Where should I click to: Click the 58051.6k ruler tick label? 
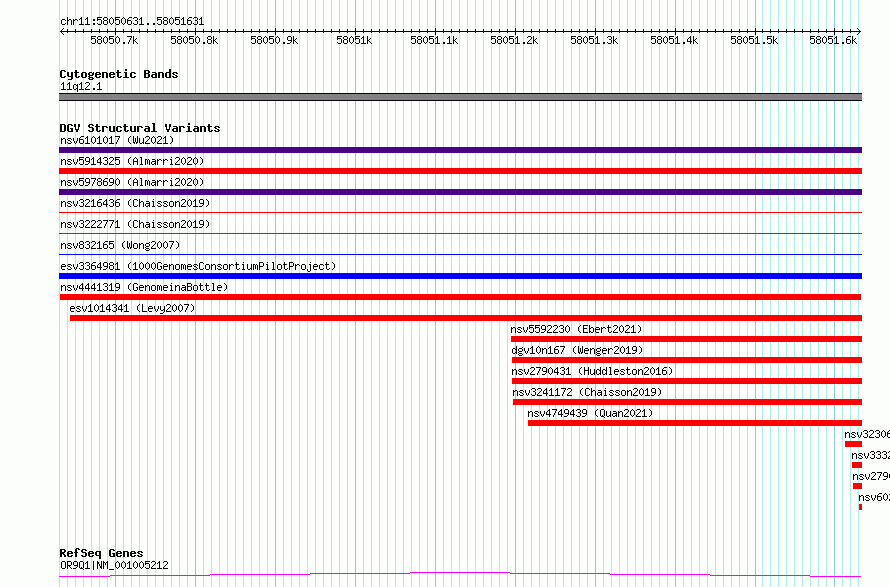[833, 40]
